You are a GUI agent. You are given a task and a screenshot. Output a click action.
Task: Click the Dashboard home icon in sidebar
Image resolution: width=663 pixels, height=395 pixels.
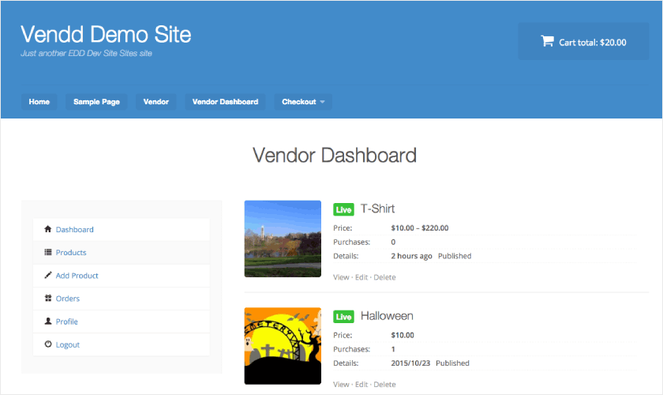pos(48,229)
